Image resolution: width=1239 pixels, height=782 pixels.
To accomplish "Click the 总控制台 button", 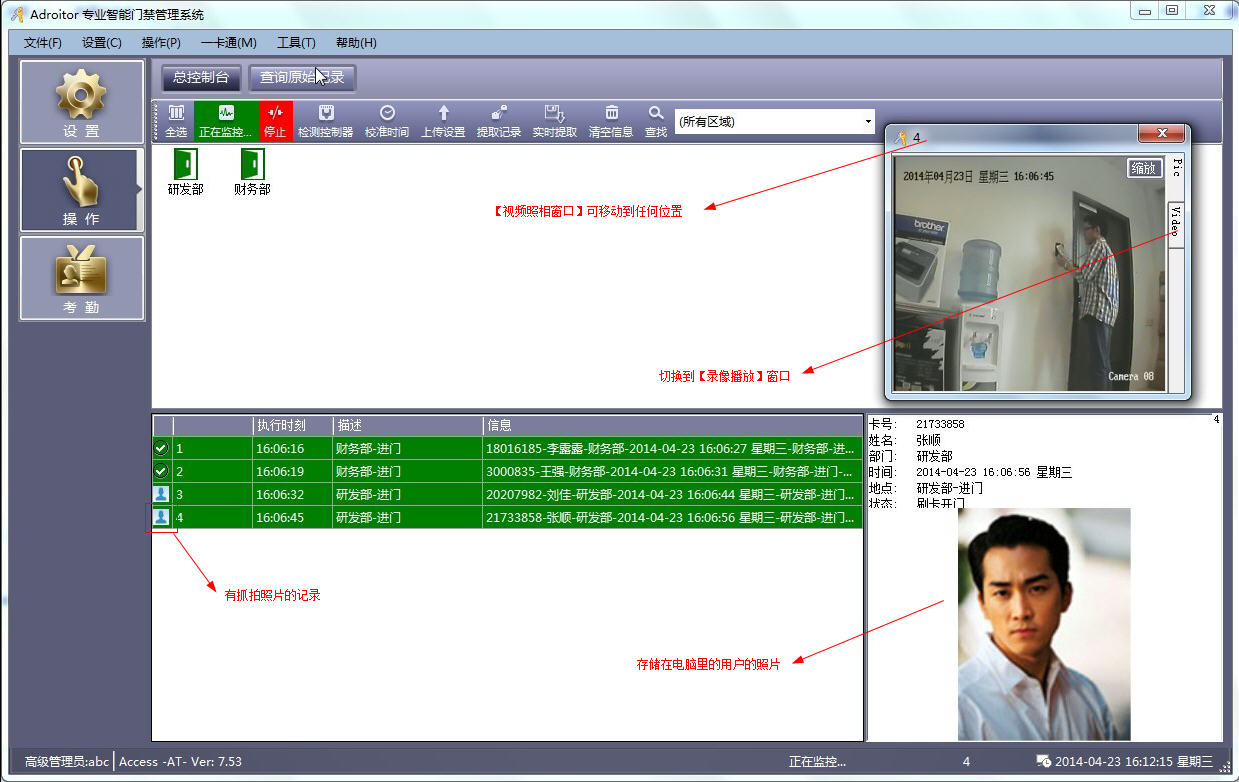I will [x=201, y=78].
